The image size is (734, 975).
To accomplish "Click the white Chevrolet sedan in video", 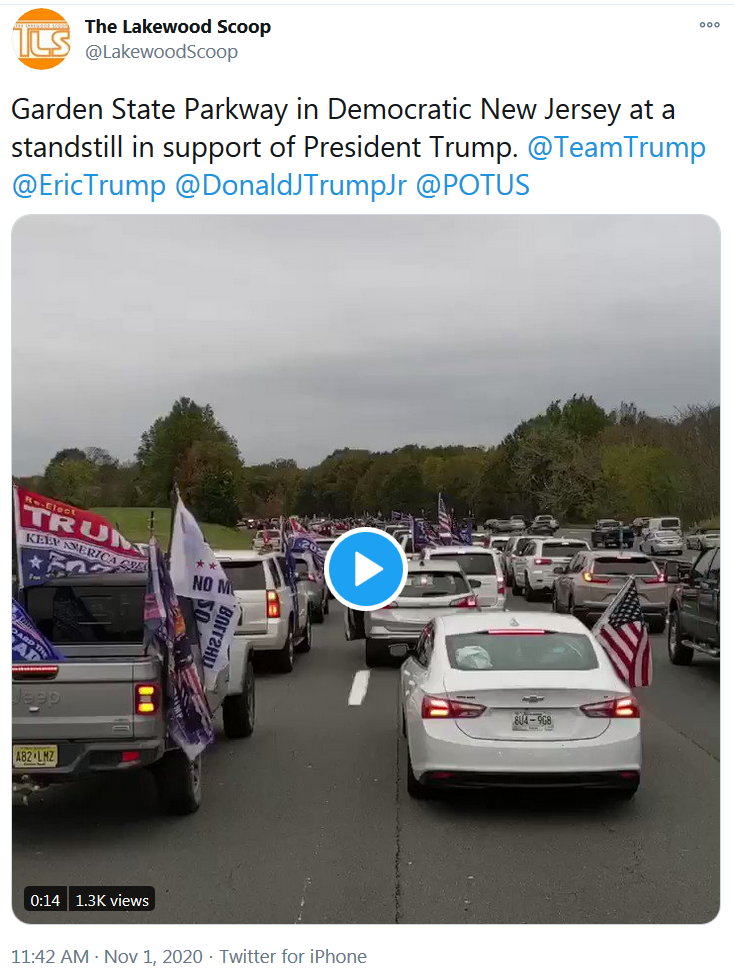I will click(x=521, y=705).
